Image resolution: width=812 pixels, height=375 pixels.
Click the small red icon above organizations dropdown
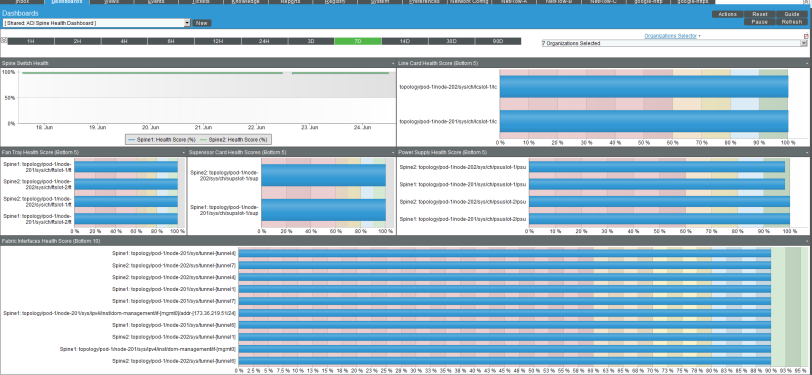[x=806, y=36]
